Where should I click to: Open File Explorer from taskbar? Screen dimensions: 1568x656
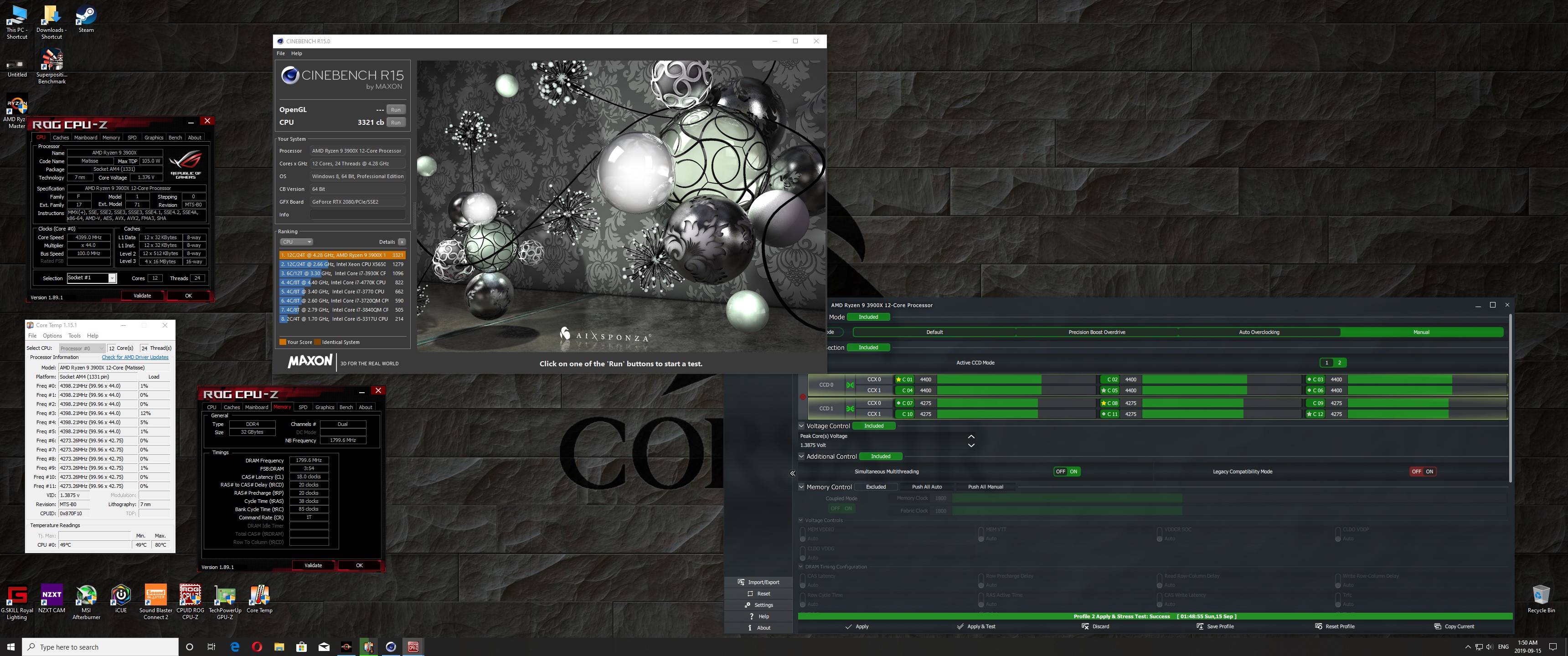[279, 647]
